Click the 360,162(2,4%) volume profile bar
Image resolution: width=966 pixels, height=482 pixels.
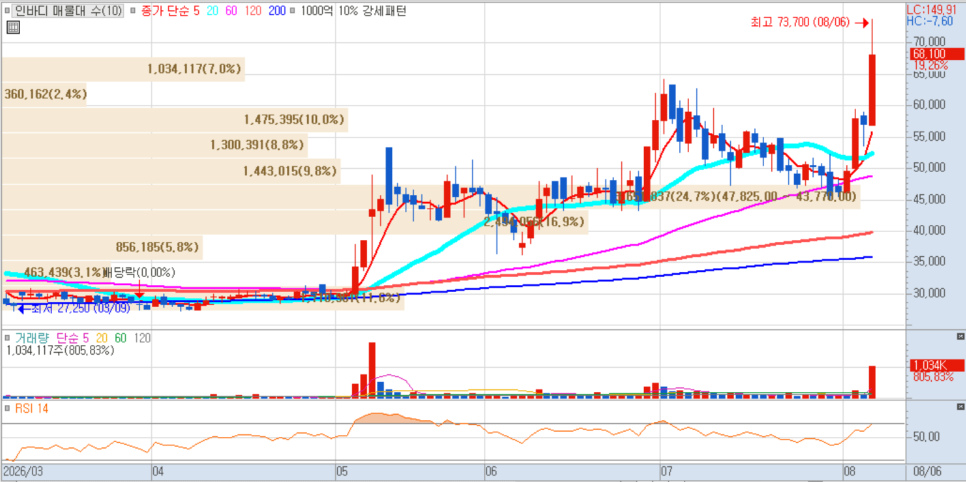tap(44, 94)
